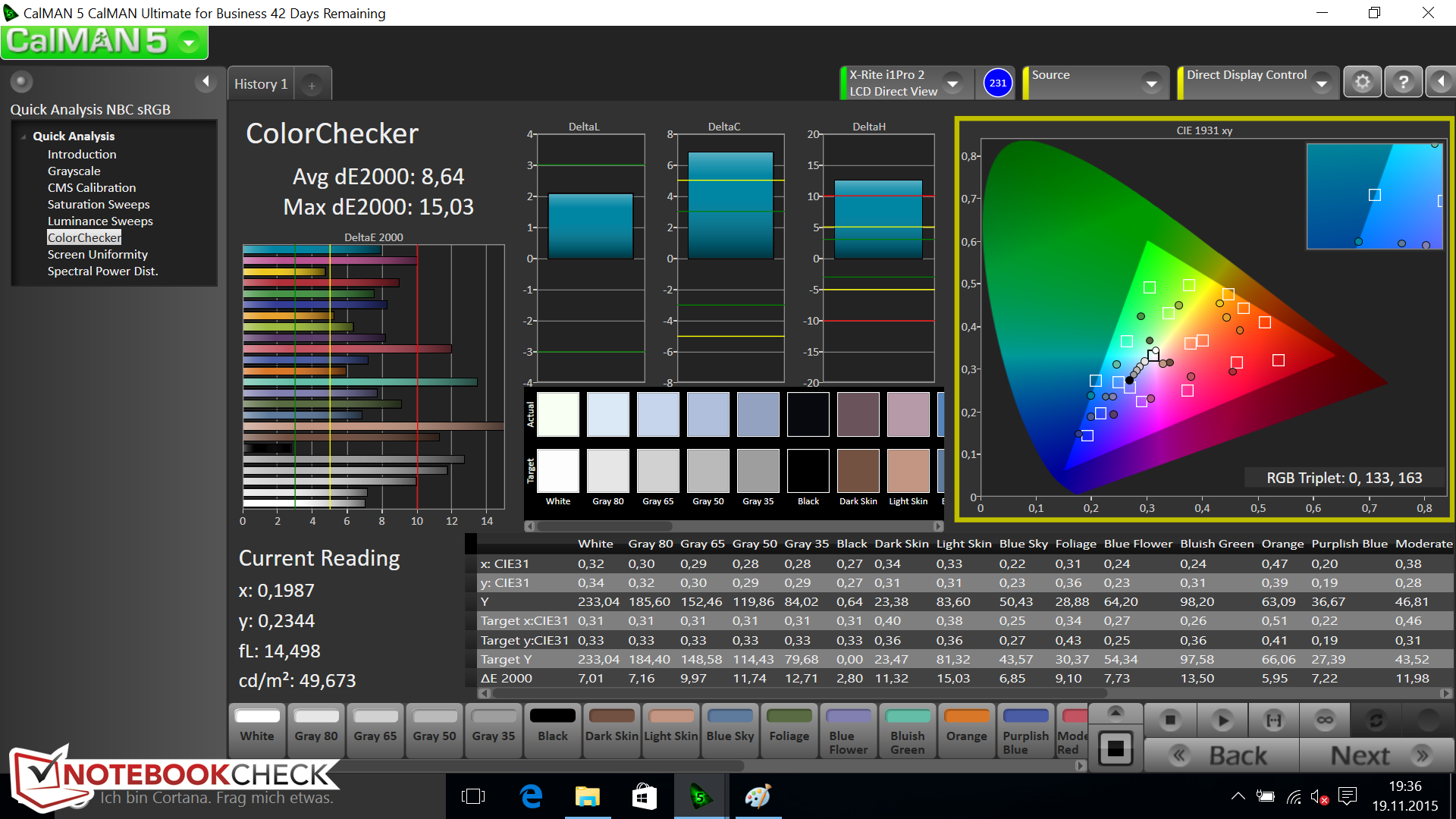Collapse the Quick Analysis tree node
1456x819 pixels.
(x=24, y=136)
